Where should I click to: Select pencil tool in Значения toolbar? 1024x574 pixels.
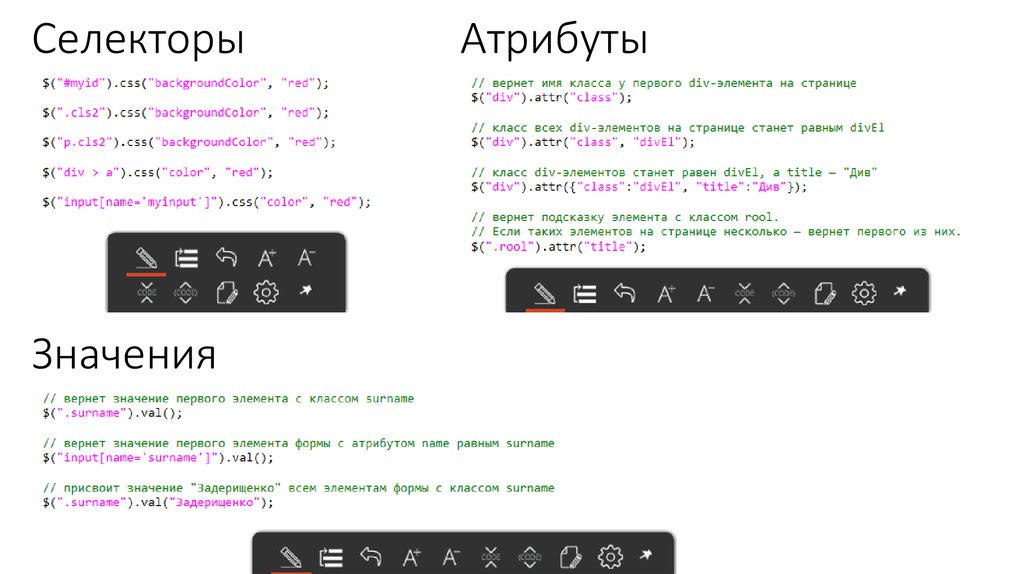click(x=291, y=556)
